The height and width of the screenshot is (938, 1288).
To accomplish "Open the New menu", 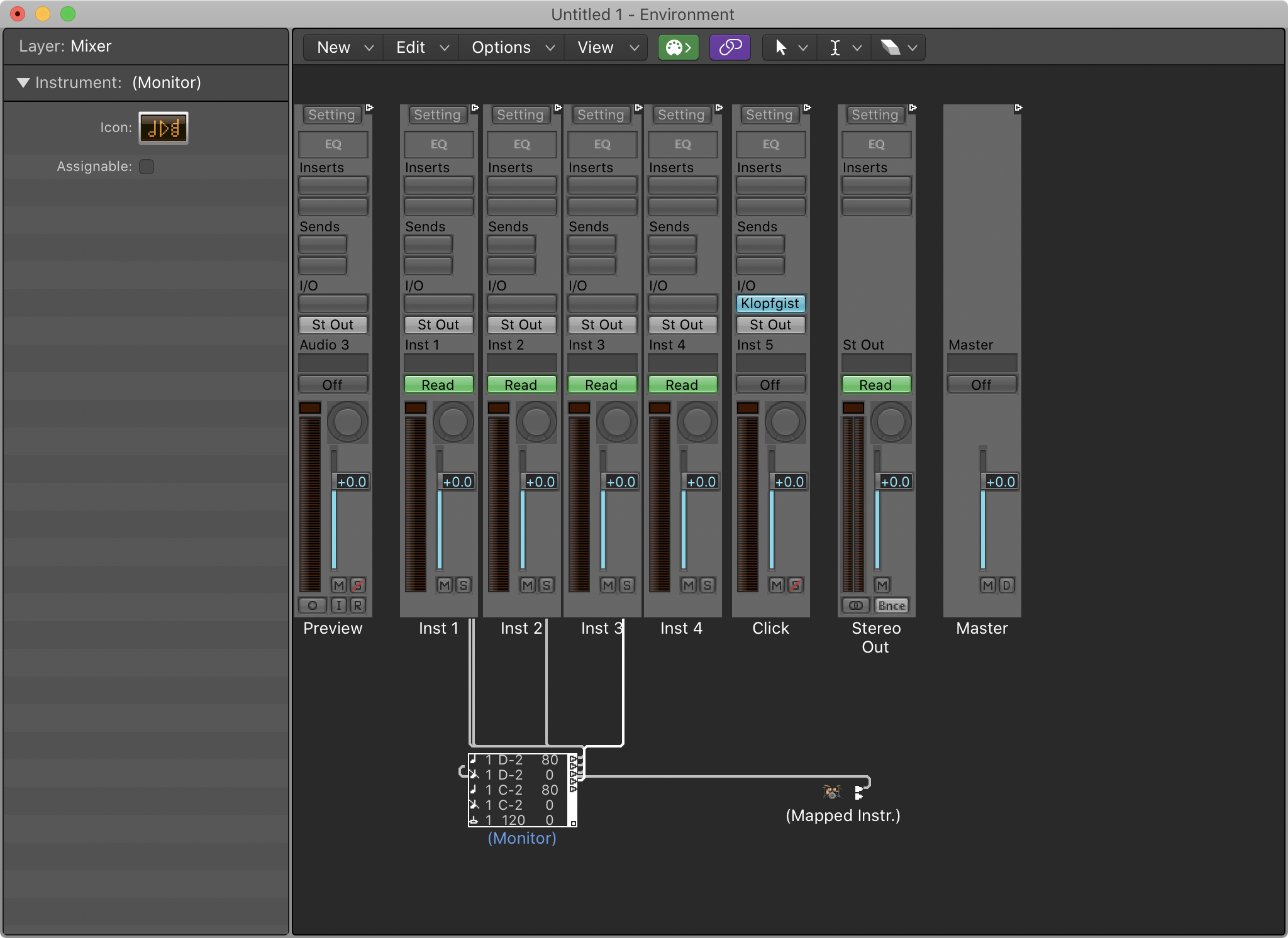I will 345,47.
